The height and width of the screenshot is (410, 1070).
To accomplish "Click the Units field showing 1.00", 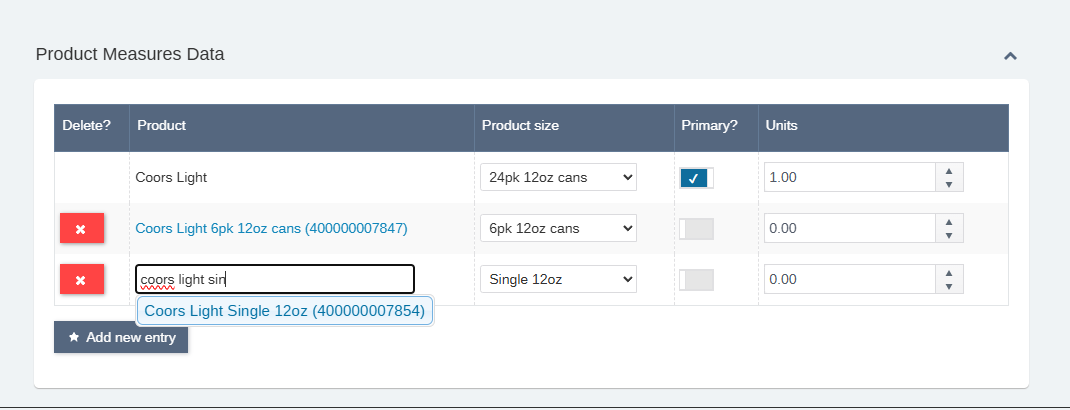I will point(849,177).
